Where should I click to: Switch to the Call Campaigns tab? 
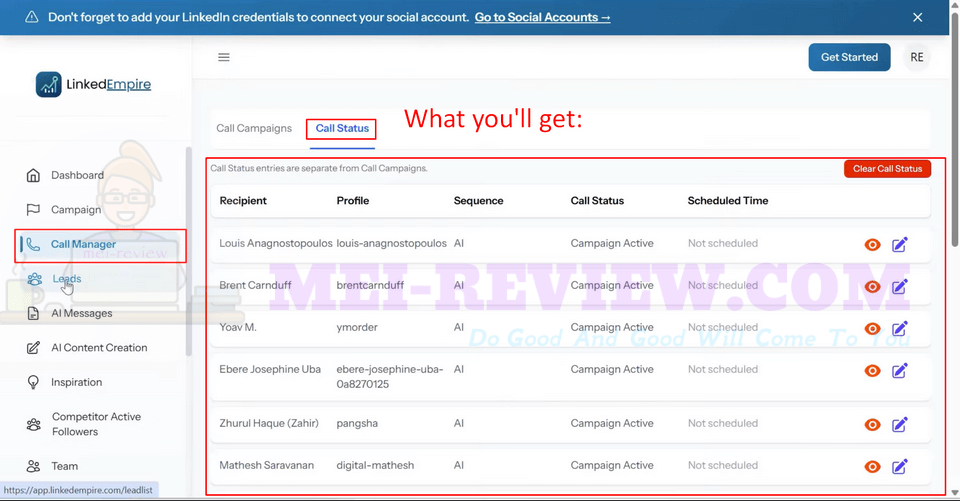(x=254, y=129)
